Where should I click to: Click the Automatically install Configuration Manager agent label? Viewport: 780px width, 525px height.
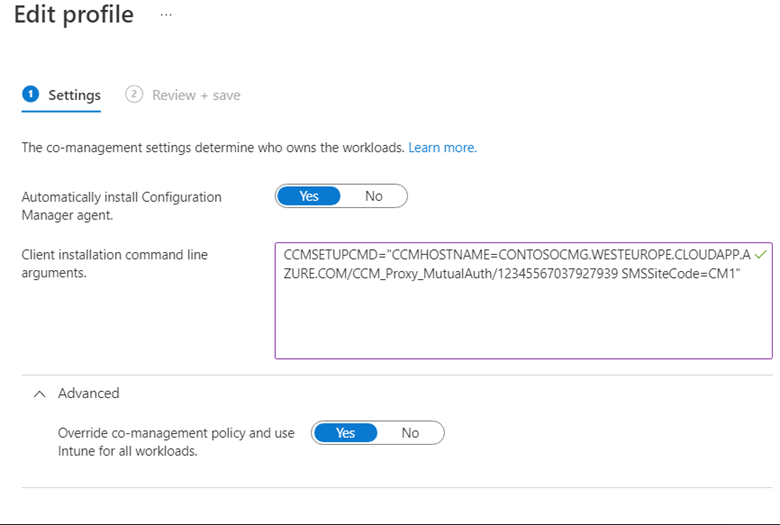click(x=121, y=206)
